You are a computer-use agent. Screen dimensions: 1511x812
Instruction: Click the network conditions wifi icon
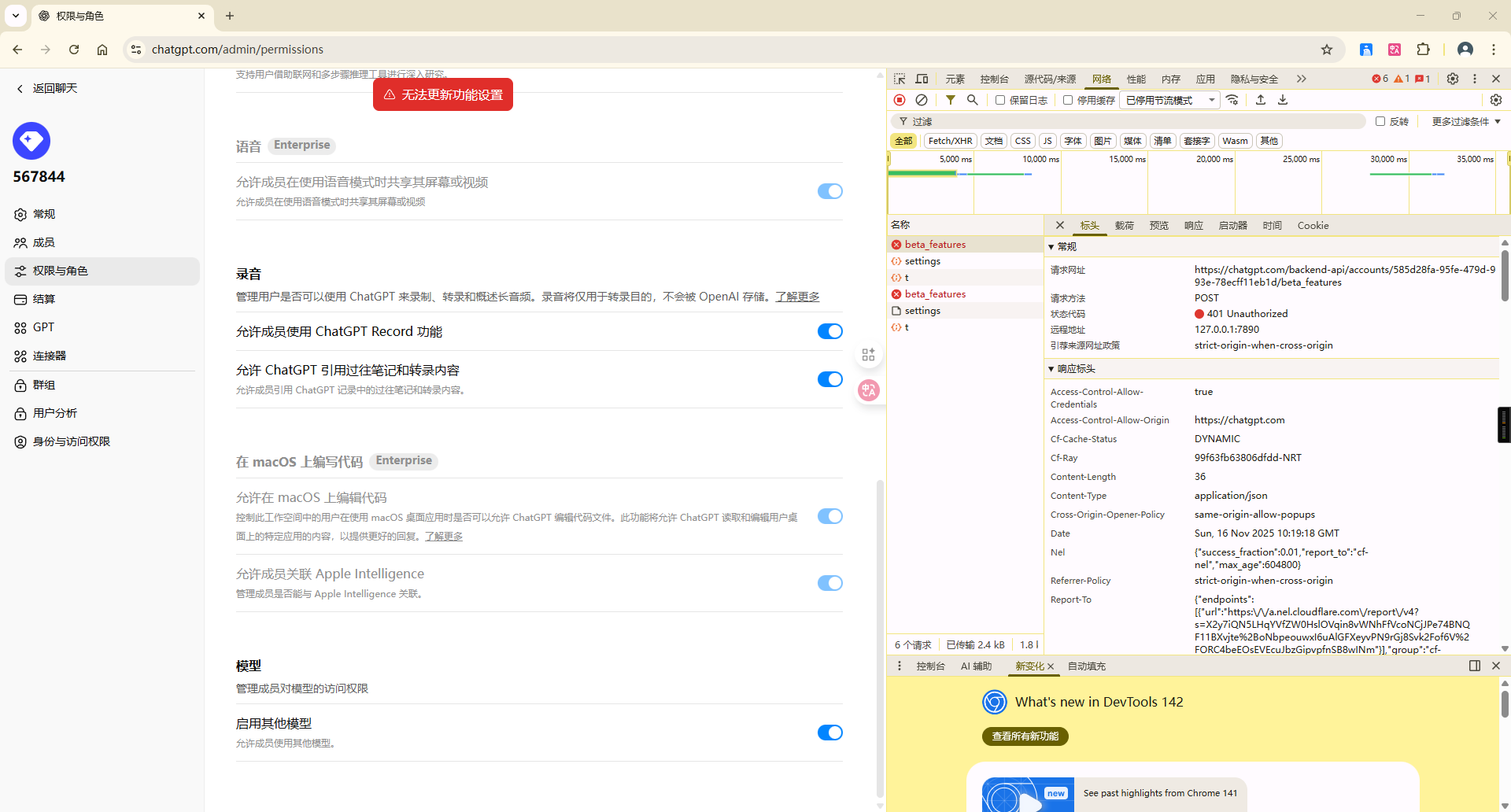click(1232, 100)
